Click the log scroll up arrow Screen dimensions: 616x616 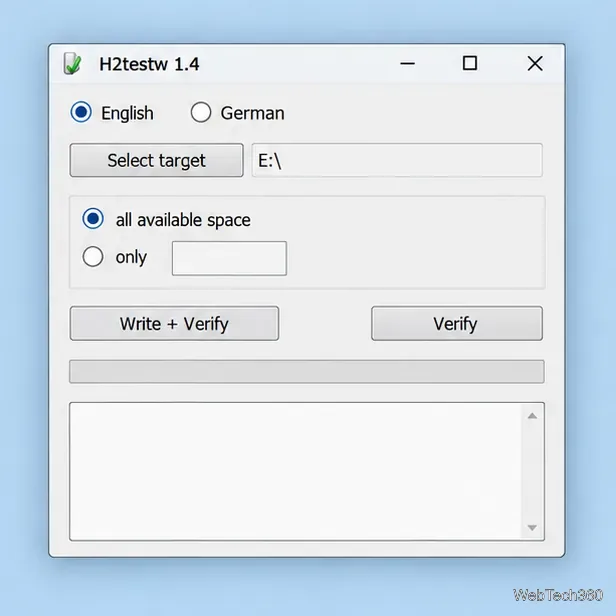[x=532, y=416]
